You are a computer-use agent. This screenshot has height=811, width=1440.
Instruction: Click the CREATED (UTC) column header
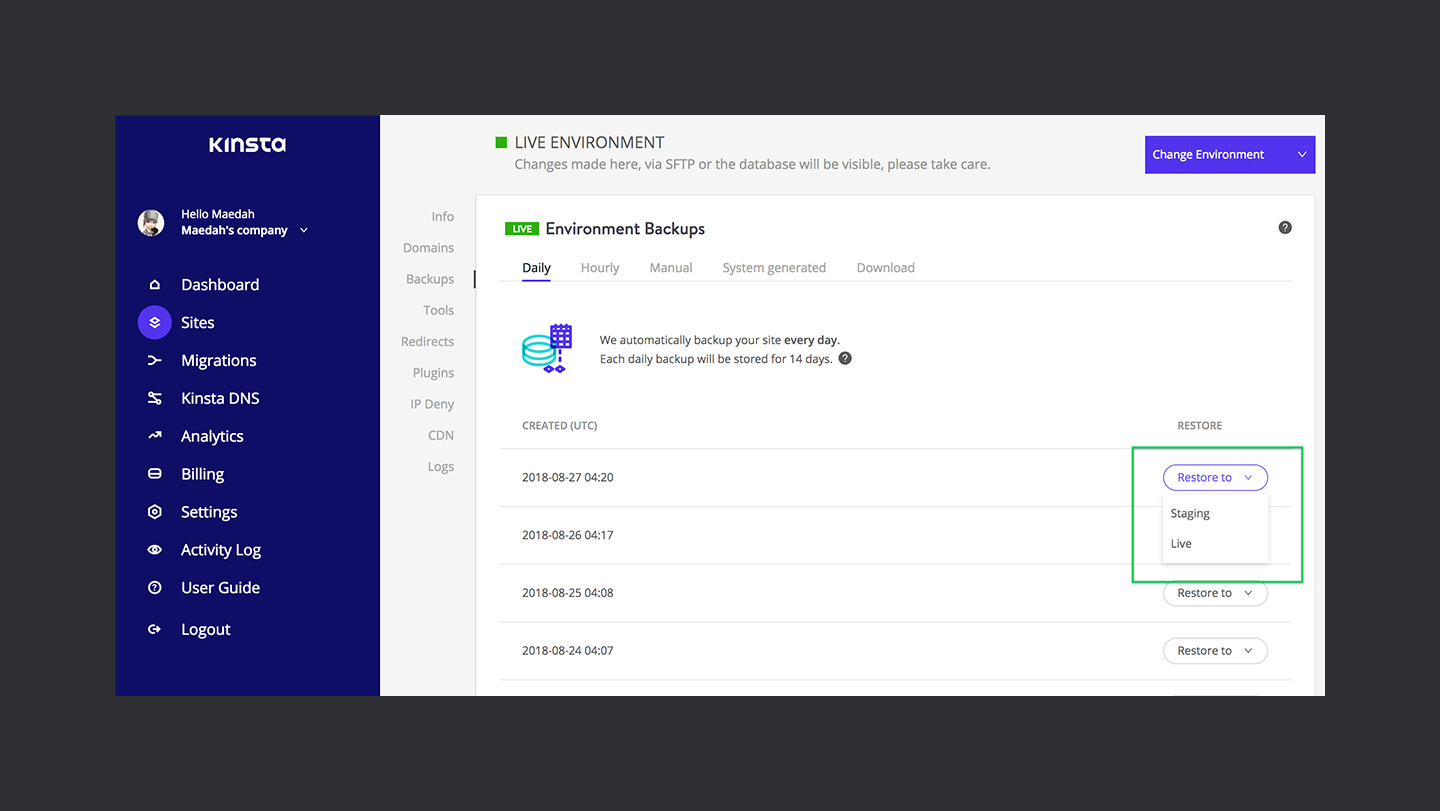560,426
